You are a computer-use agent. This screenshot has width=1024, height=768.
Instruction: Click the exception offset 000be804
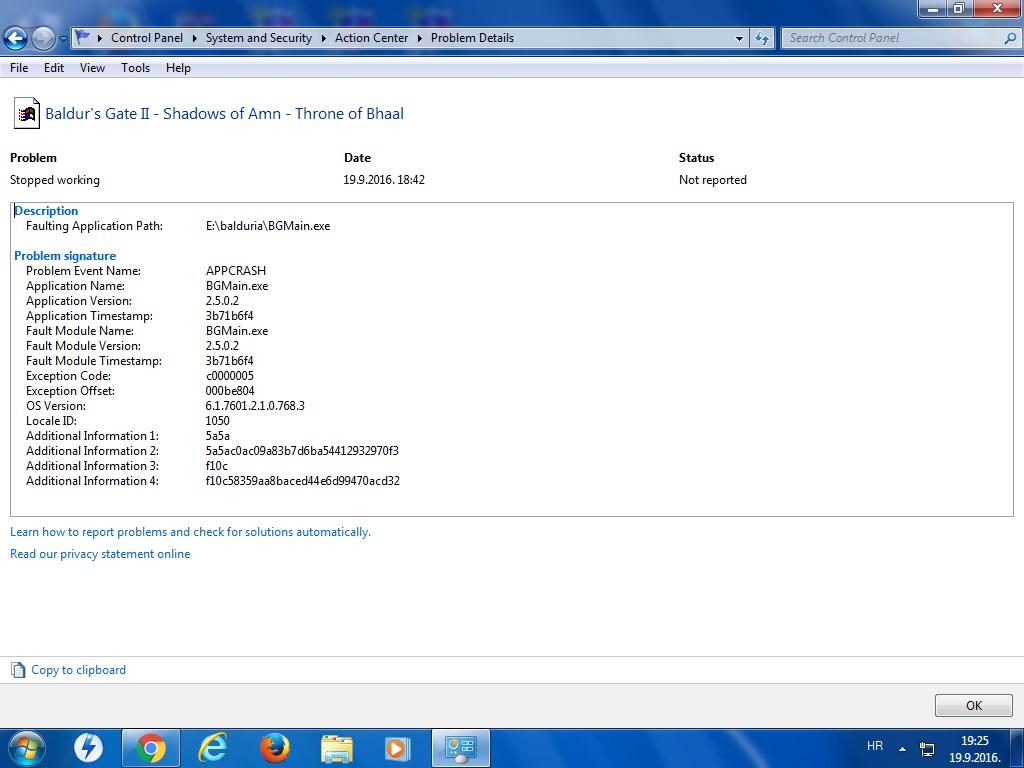point(230,391)
